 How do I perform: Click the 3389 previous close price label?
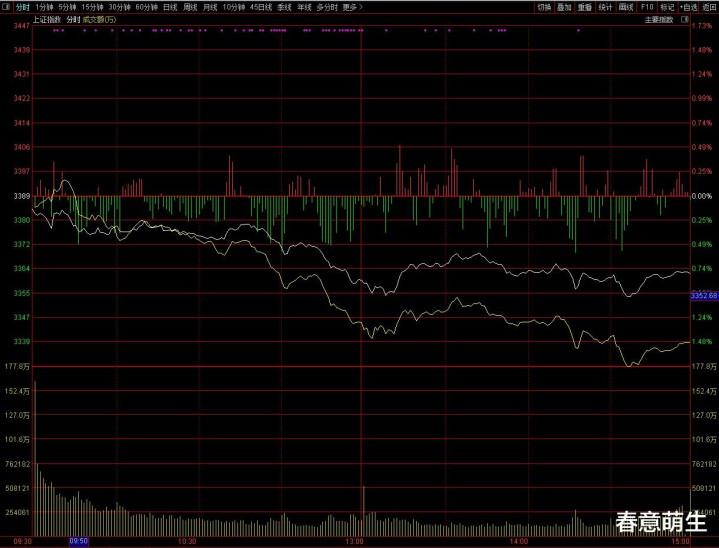(x=22, y=196)
